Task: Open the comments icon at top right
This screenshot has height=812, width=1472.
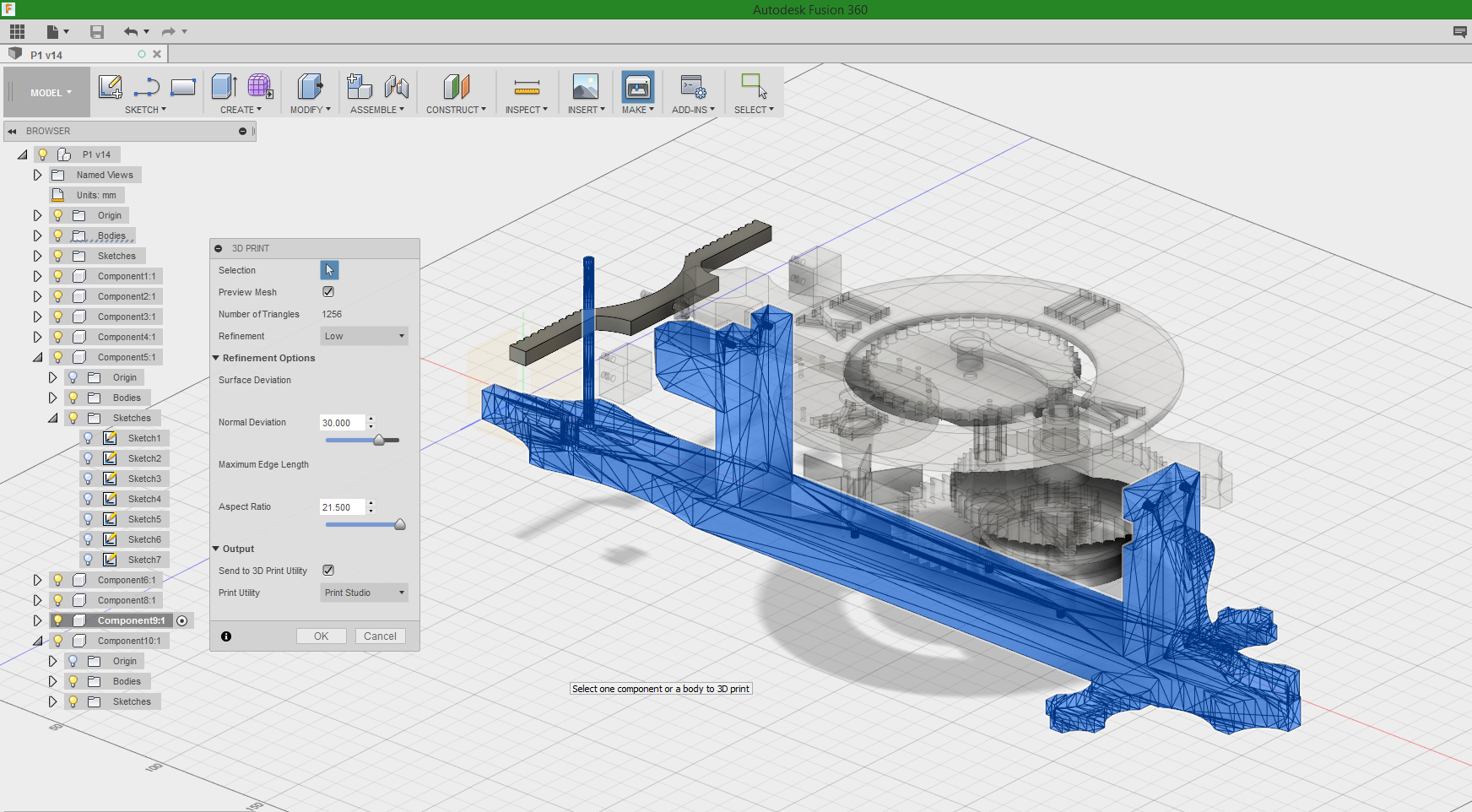Action: [x=1459, y=32]
